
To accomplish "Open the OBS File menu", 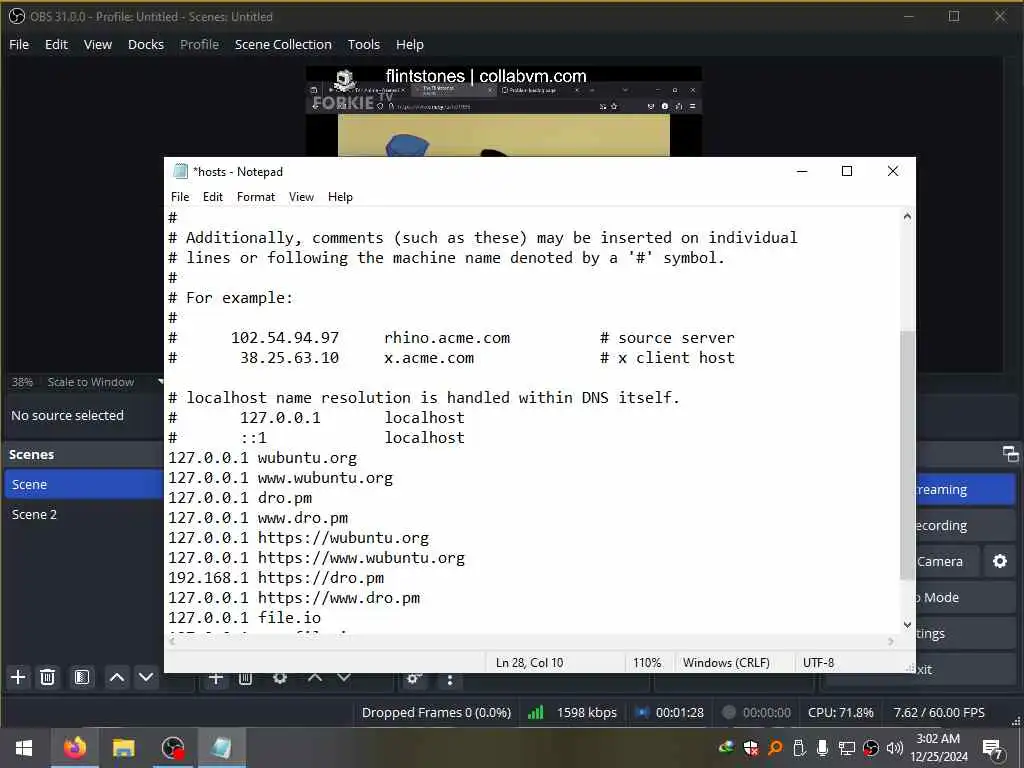I will click(19, 44).
